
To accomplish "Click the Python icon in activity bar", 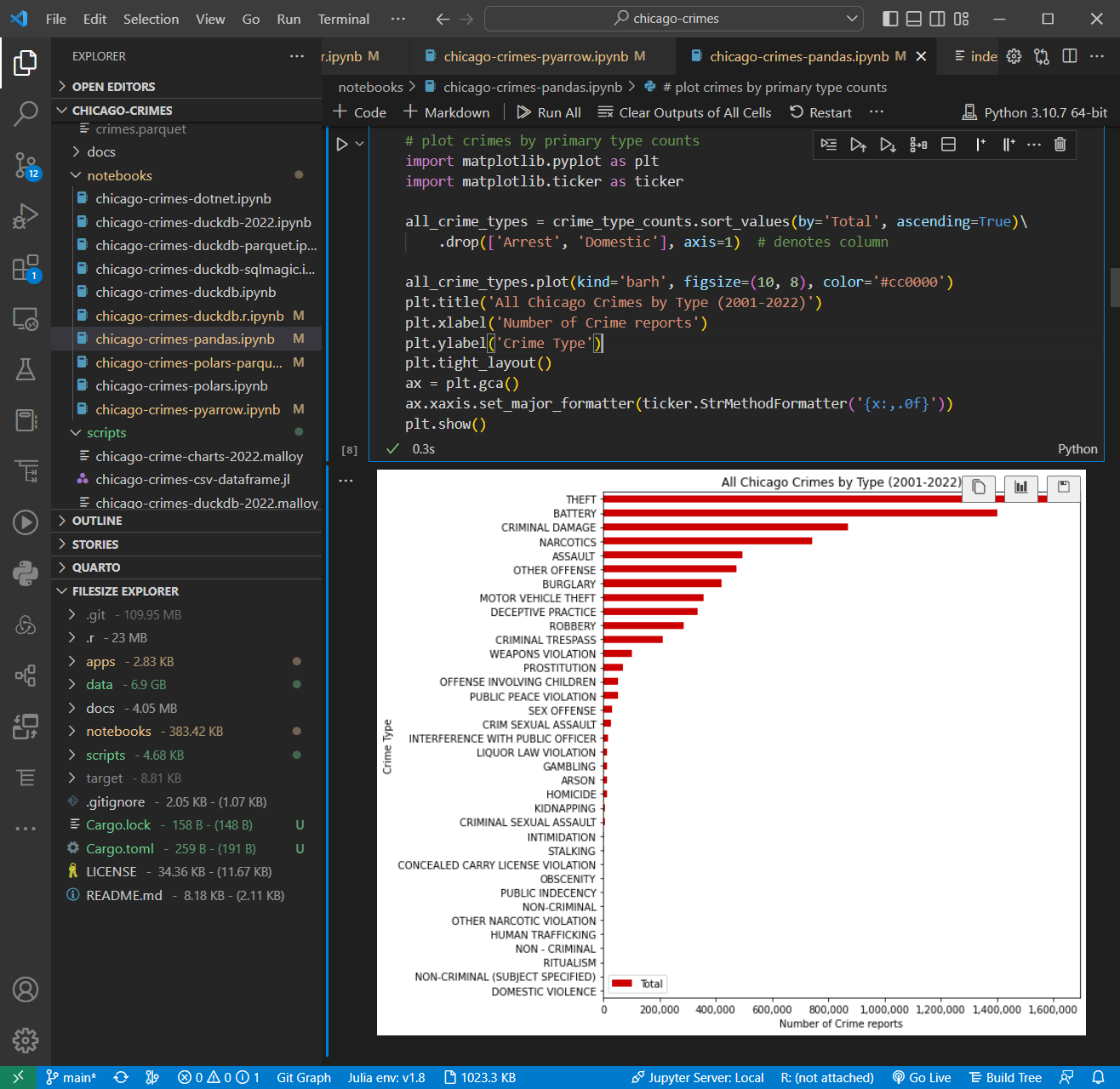I will coord(26,573).
